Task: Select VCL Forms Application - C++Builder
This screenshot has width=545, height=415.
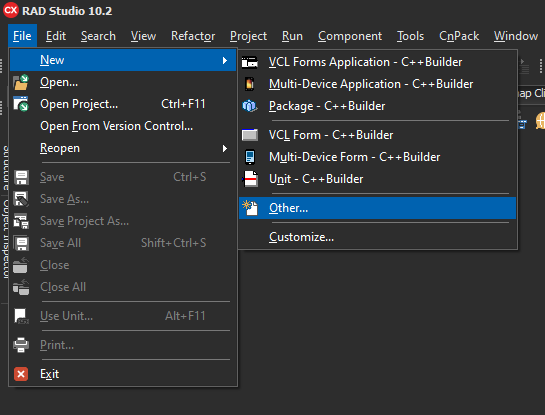Action: (x=377, y=62)
